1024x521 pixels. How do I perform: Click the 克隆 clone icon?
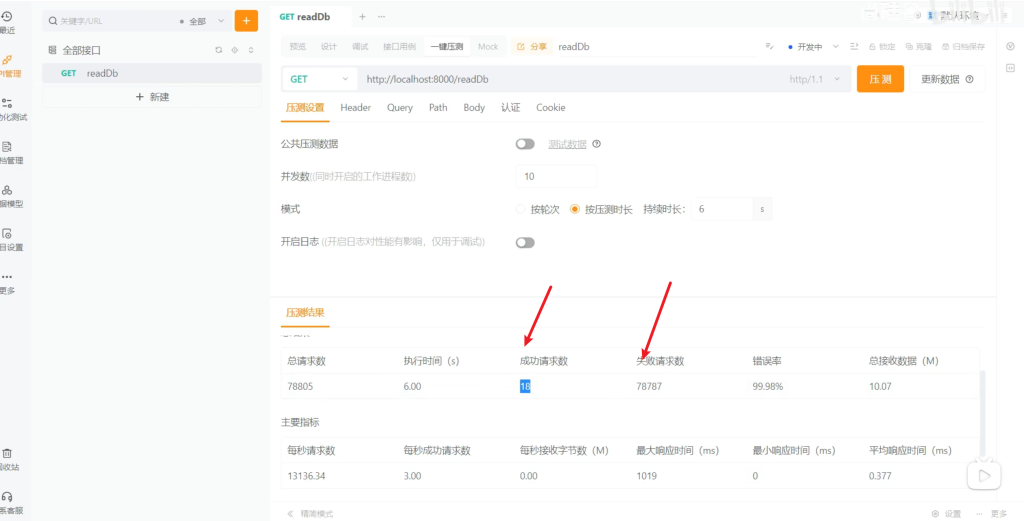(916, 47)
